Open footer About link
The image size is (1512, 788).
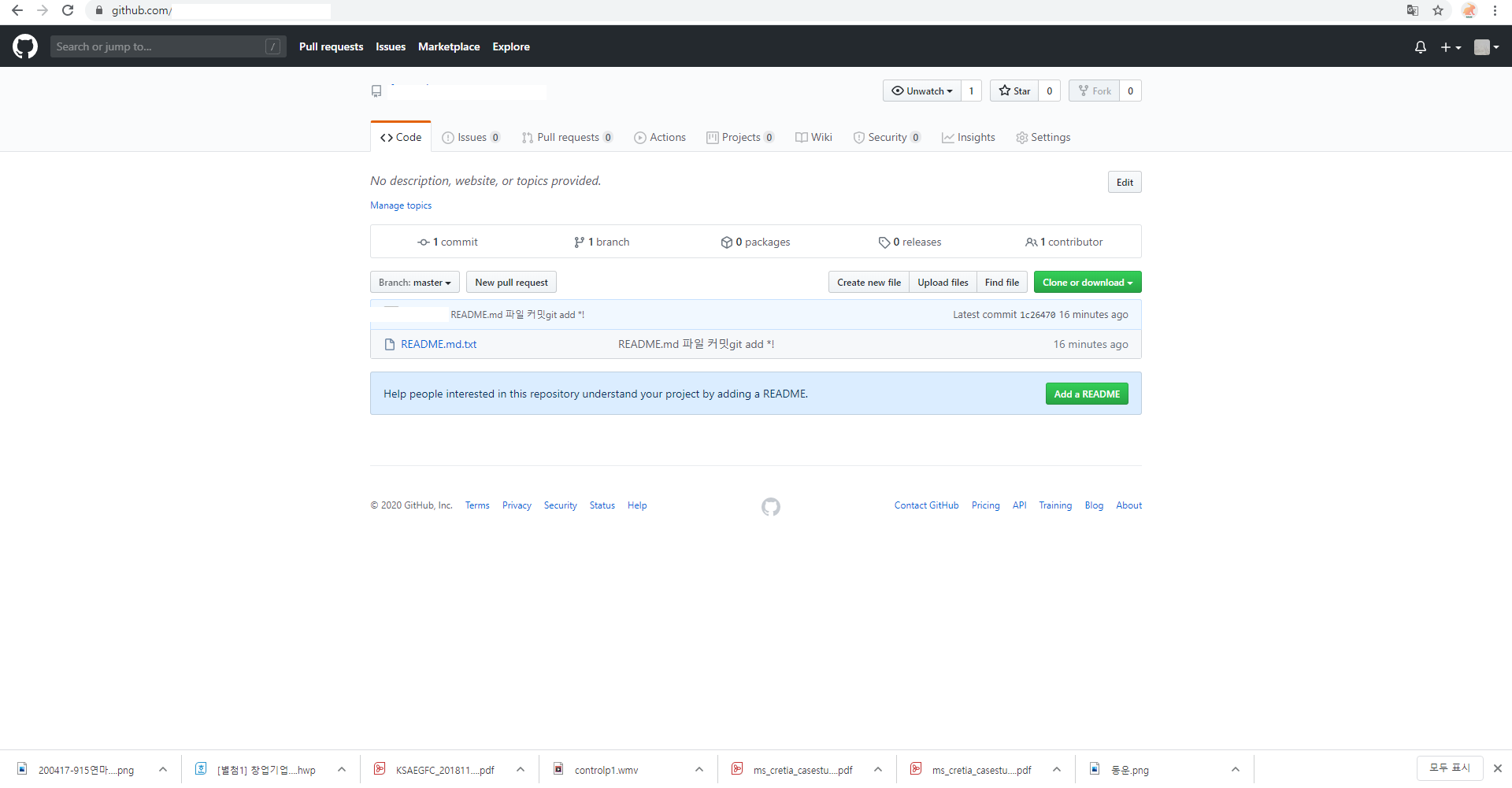coord(1128,505)
